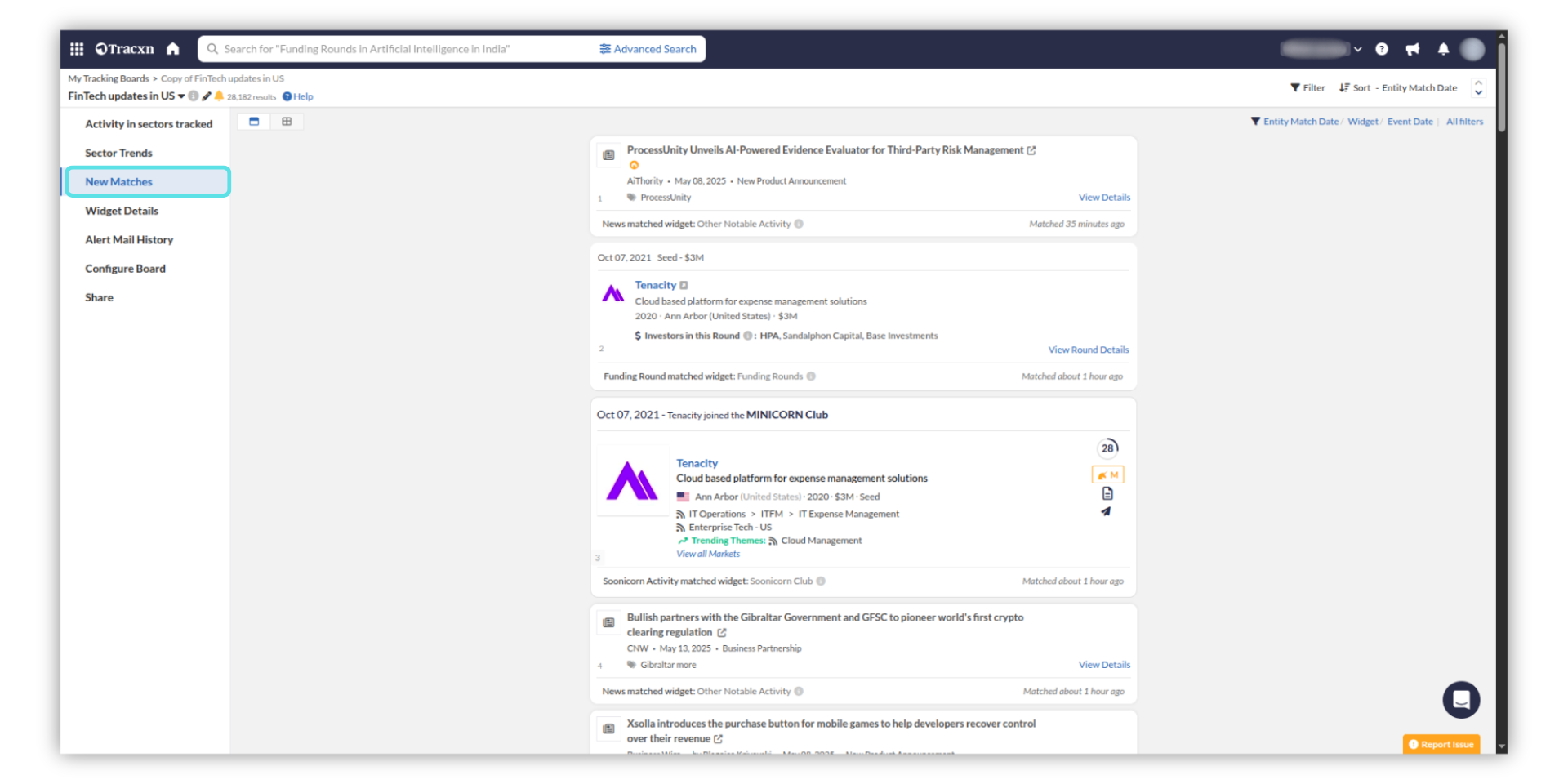1568x784 pixels.
Task: Open the document notes icon for Tenacity
Action: (x=1107, y=493)
